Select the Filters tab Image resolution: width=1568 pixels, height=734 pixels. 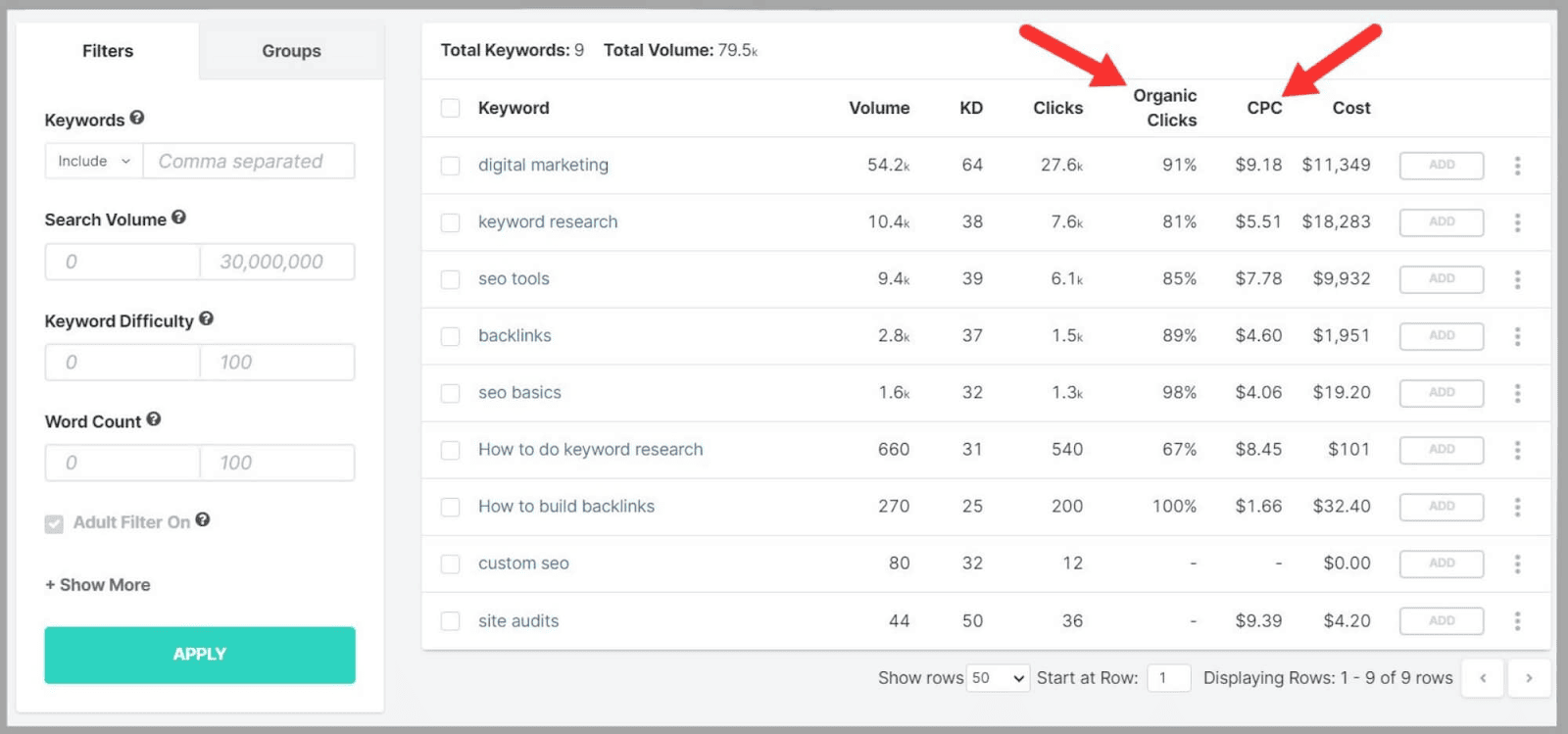pyautogui.click(x=108, y=51)
